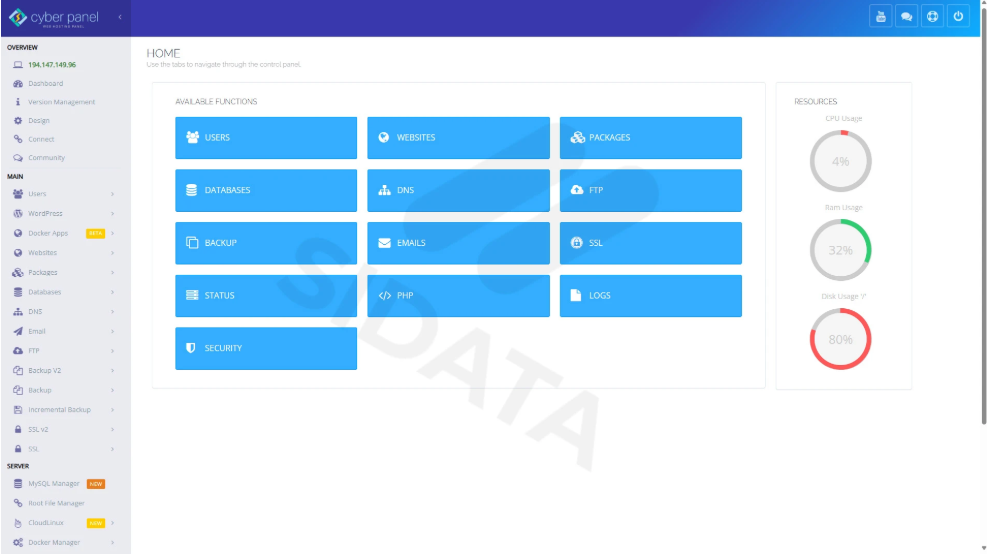Open the SECURITY function tile

point(265,349)
